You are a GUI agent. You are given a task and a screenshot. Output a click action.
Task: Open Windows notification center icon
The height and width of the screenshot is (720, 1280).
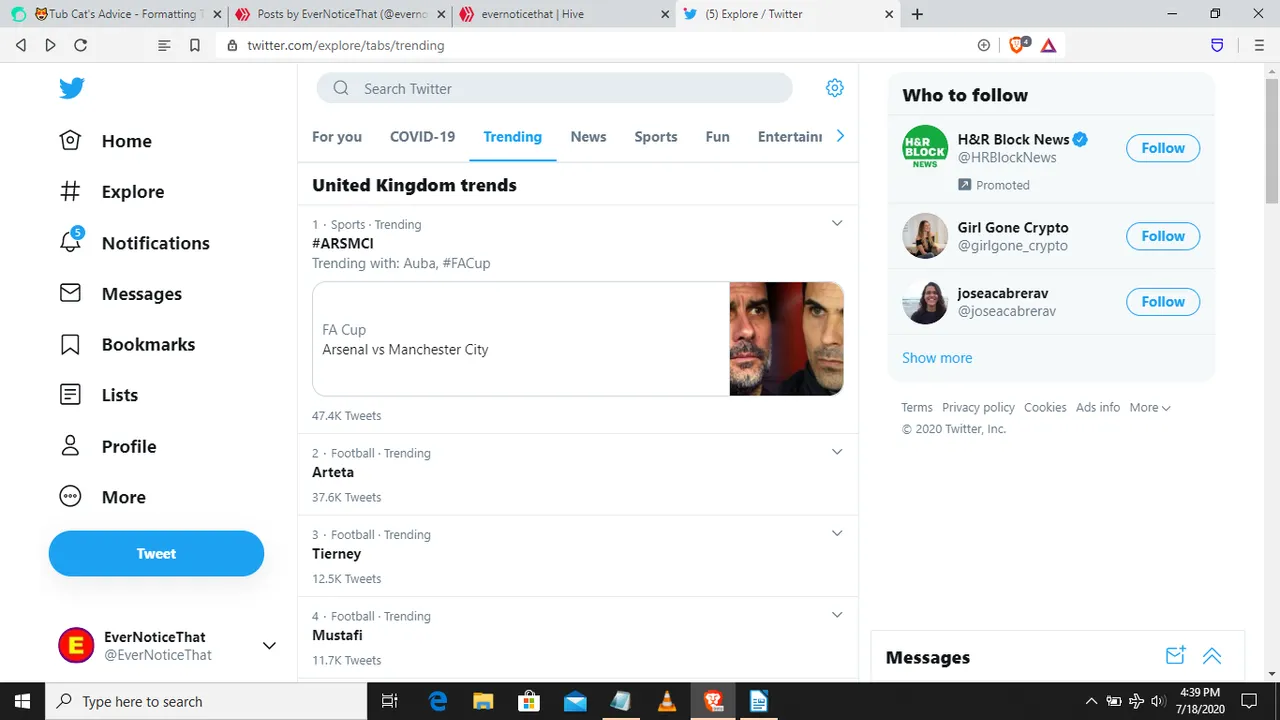click(1248, 701)
